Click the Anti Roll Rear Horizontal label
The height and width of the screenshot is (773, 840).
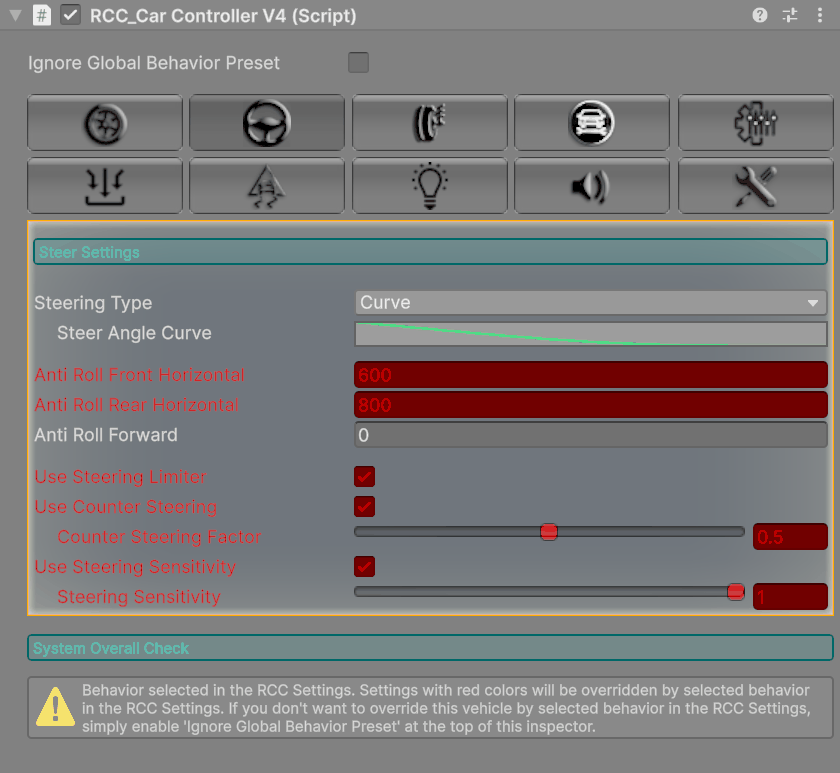pos(137,404)
